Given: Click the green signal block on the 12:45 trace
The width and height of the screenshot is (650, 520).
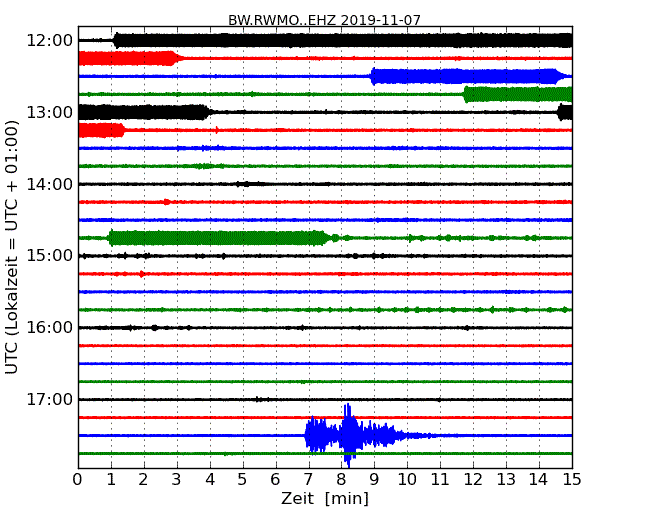Looking at the screenshot, I should tap(517, 94).
